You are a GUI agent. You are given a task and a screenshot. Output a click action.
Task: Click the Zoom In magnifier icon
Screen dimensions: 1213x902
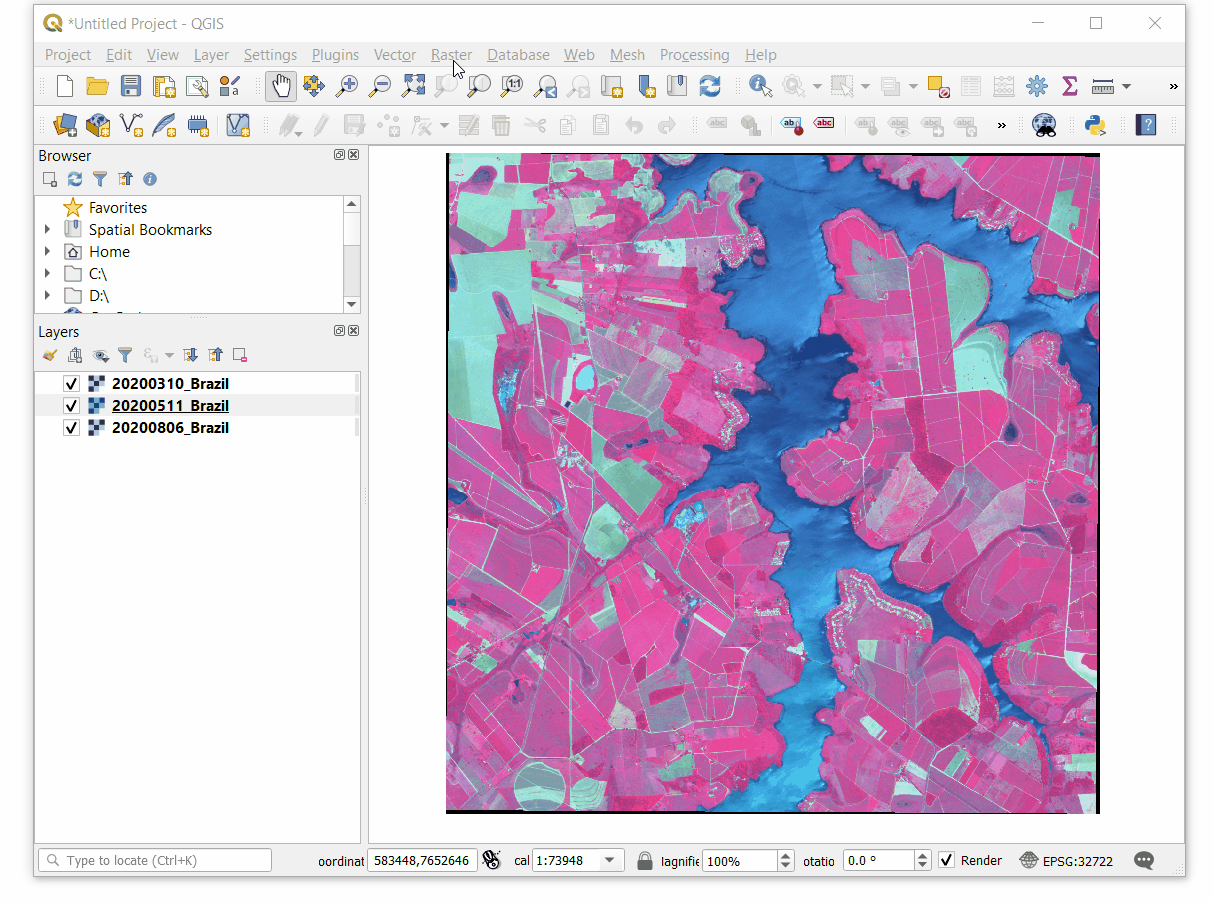[346, 86]
